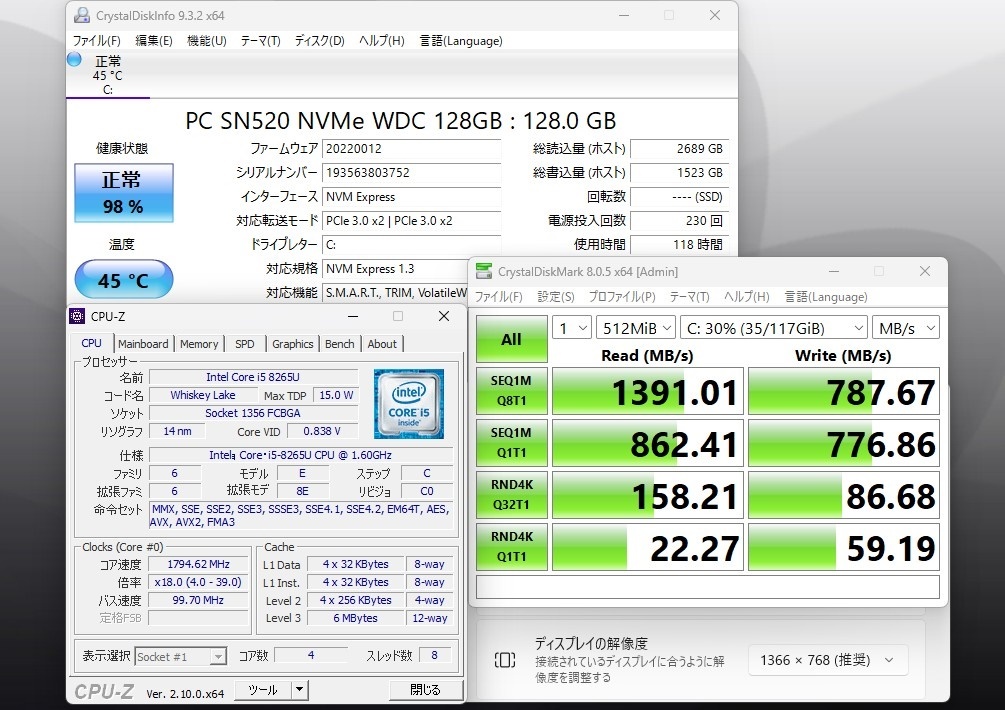This screenshot has width=1005, height=710.
Task: Open プロファイル(P) menu in CrystalDiskMark
Action: 622,297
